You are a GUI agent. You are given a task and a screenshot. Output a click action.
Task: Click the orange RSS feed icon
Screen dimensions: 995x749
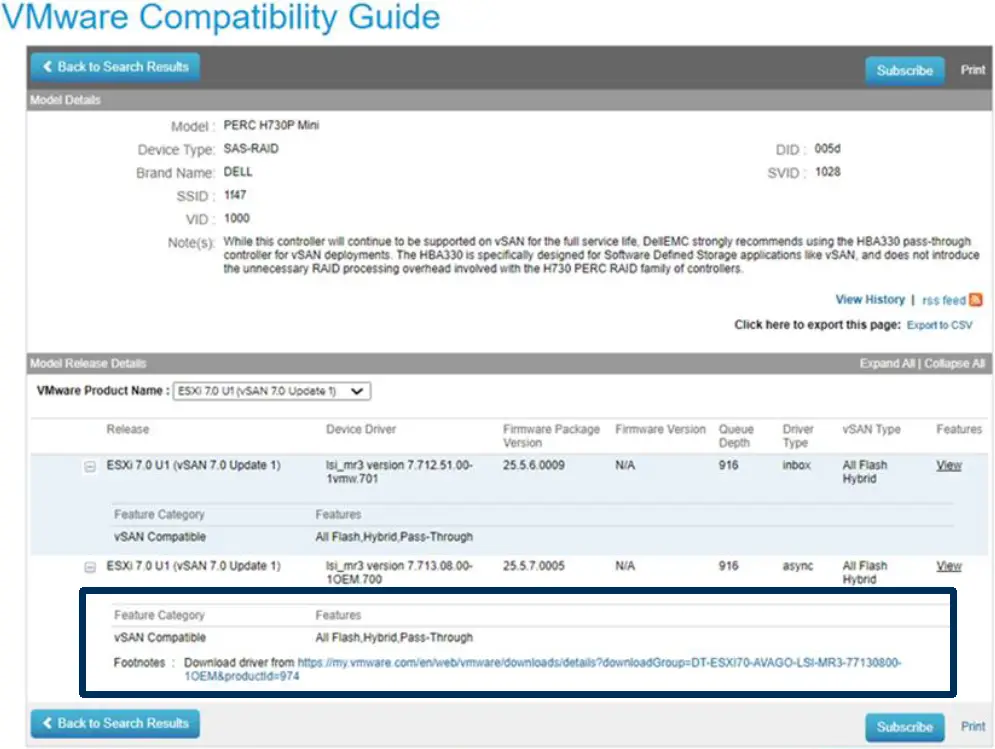tap(975, 300)
